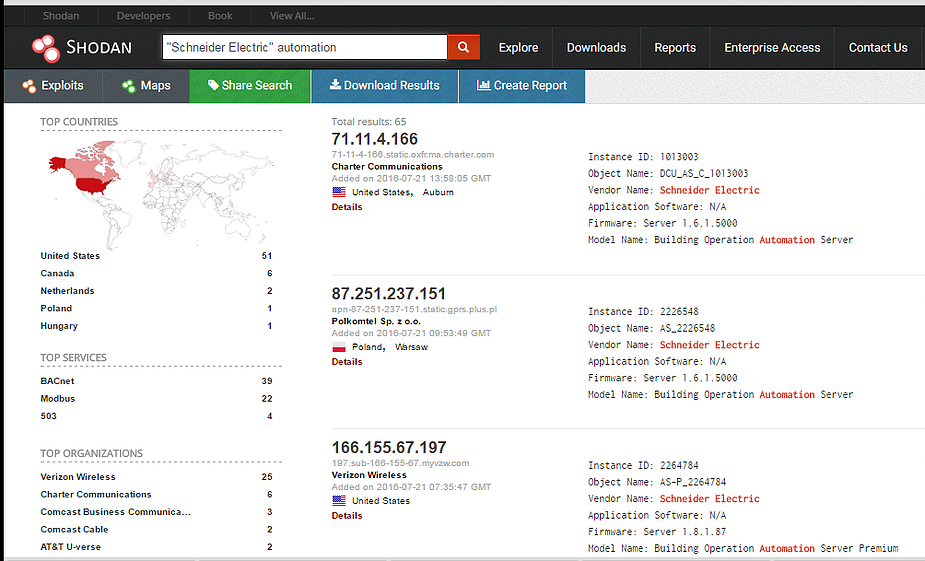
Task: Click Firmware: Server 1.8.1.87 line
Action: (657, 532)
